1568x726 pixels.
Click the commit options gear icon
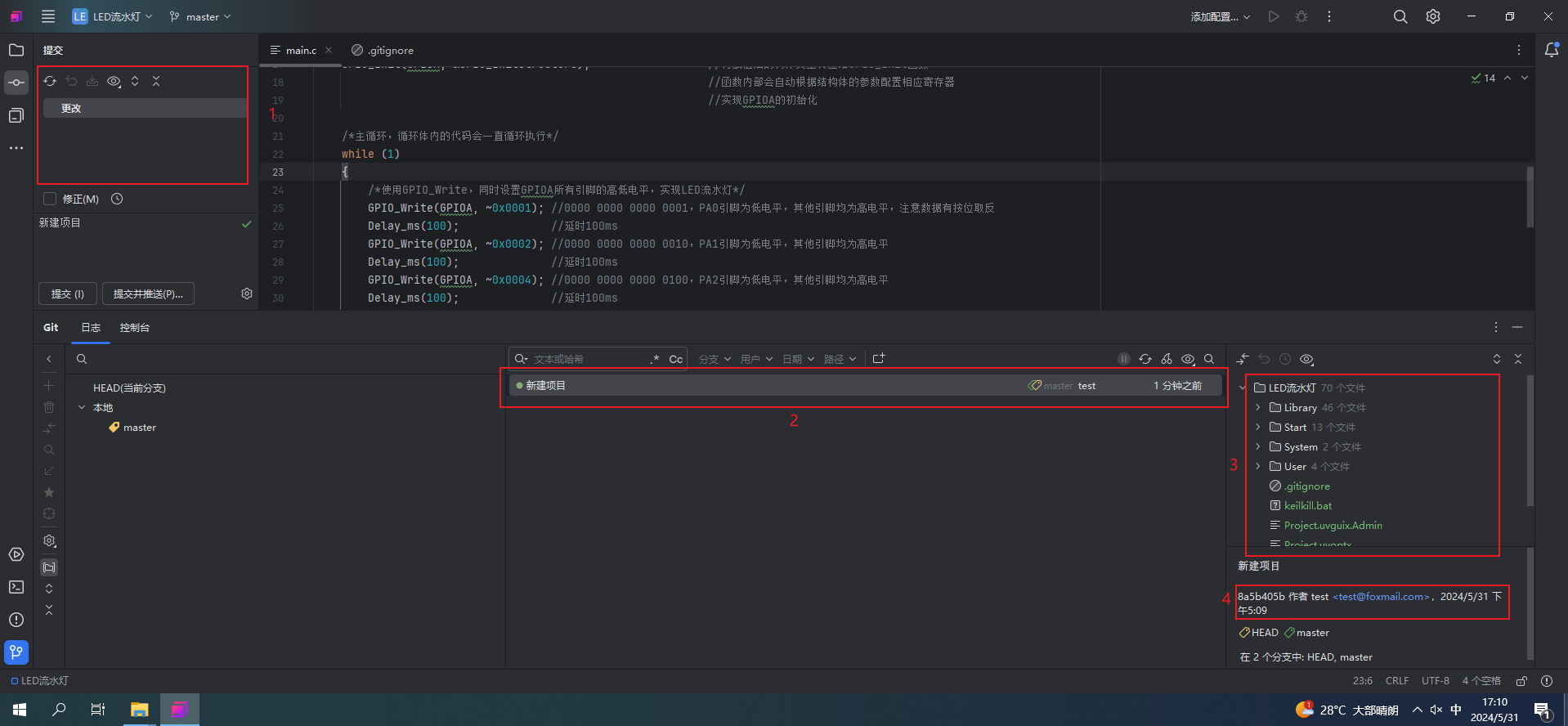click(247, 294)
